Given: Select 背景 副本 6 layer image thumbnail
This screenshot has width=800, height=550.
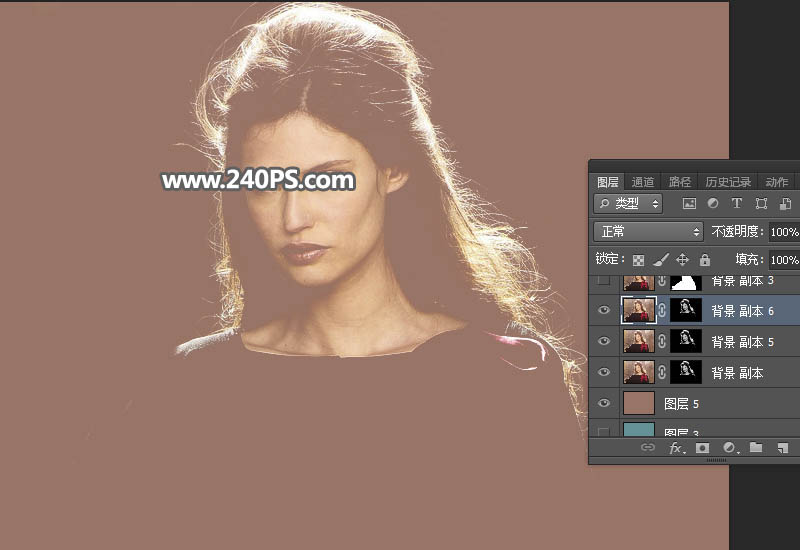Looking at the screenshot, I should point(639,311).
